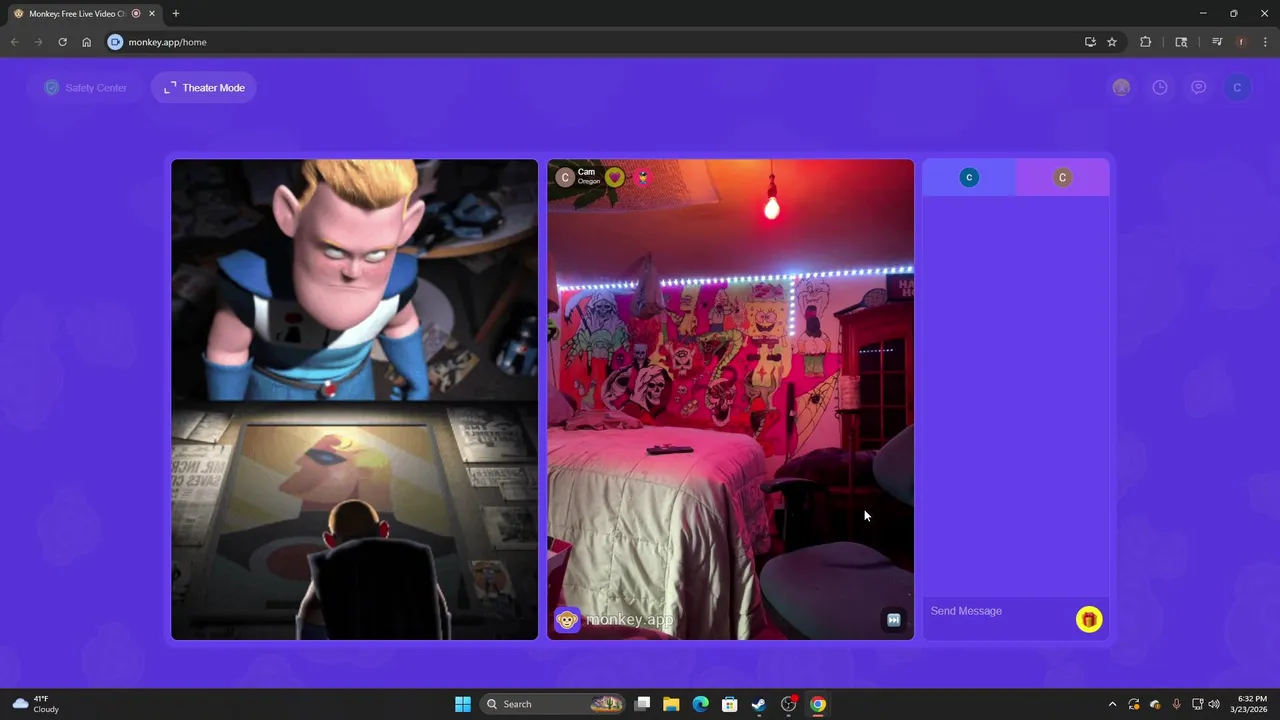Screen dimensions: 1280x720
Task: Open the weather widget showing 41°F
Action: (36, 704)
